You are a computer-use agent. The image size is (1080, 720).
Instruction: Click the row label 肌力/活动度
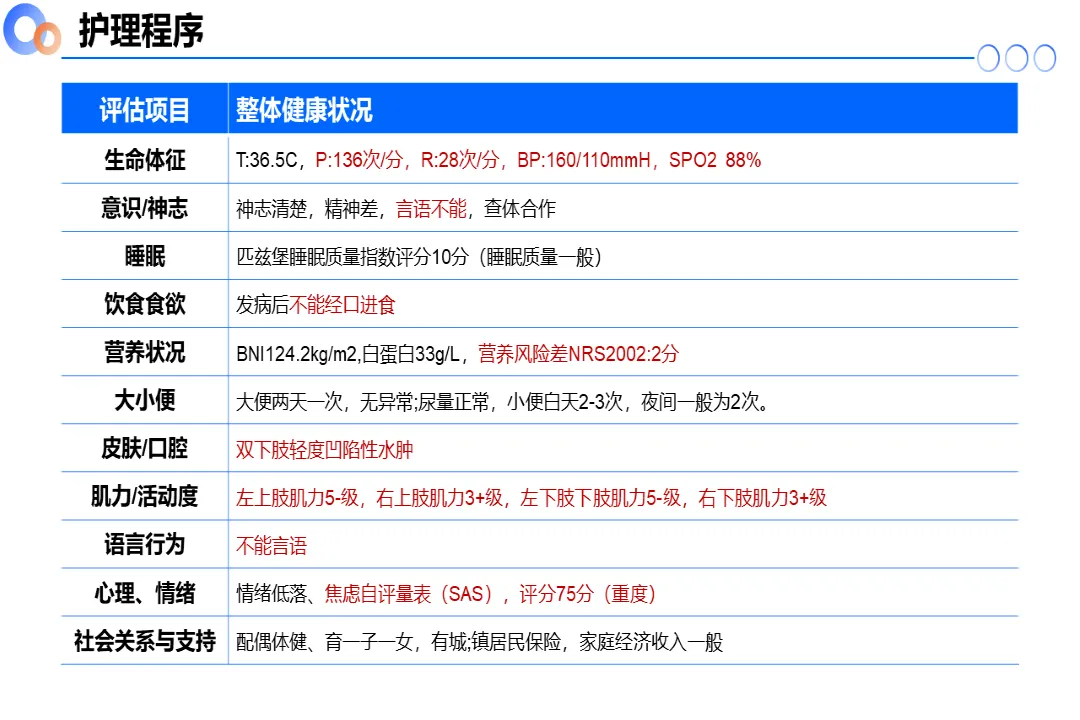click(x=145, y=496)
